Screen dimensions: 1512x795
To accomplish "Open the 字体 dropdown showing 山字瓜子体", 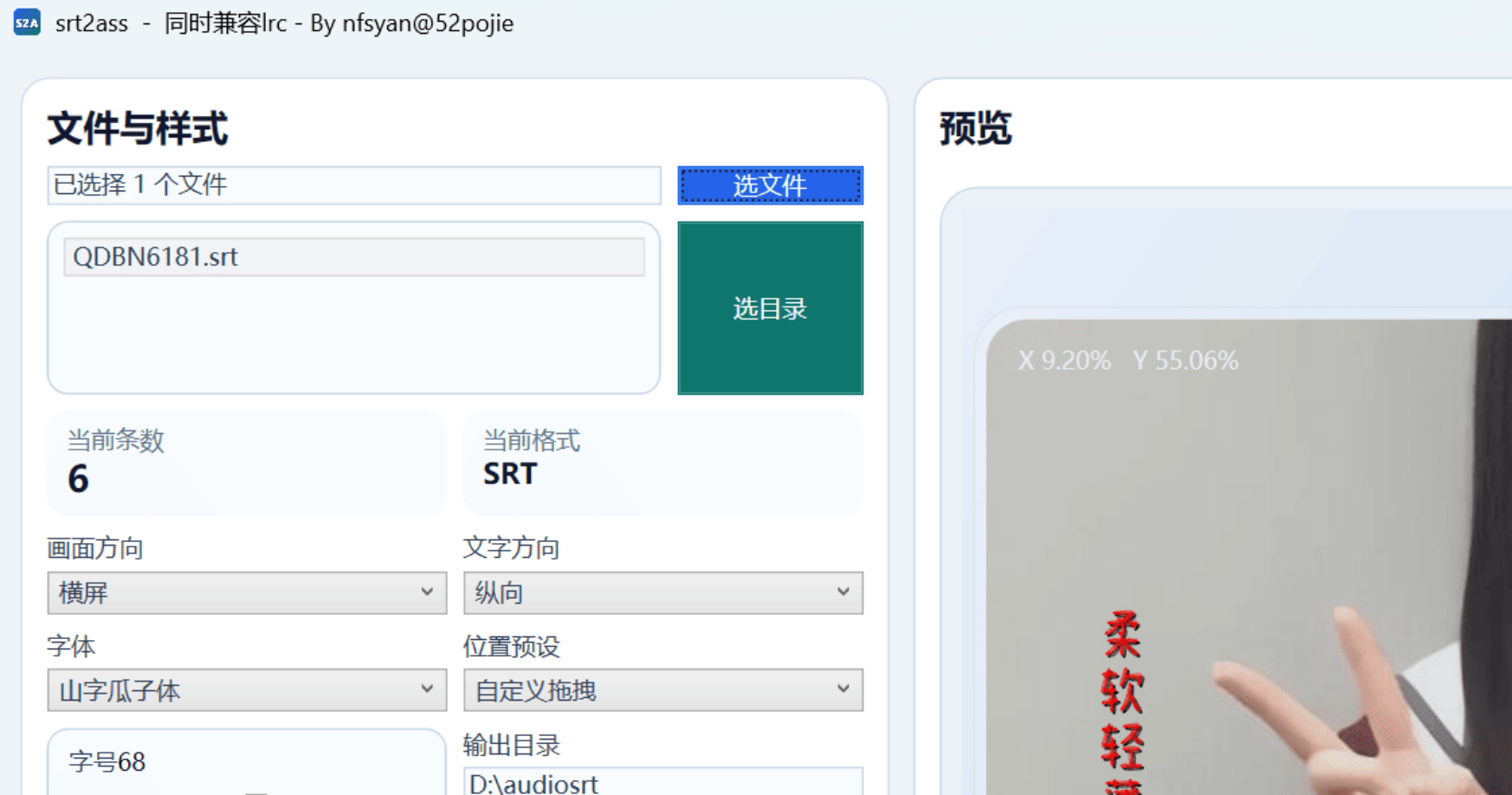I will tap(247, 690).
